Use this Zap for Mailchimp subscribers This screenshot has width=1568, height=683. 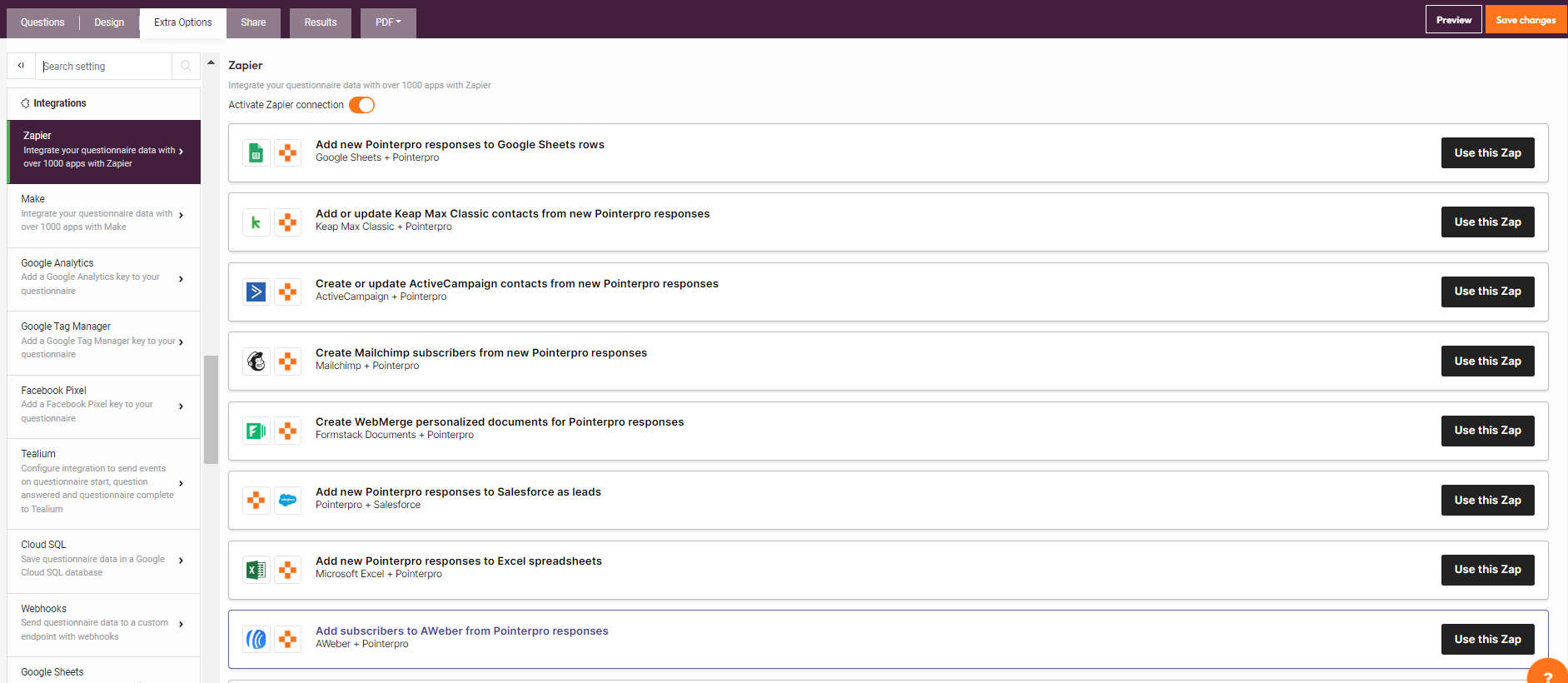pyautogui.click(x=1487, y=361)
